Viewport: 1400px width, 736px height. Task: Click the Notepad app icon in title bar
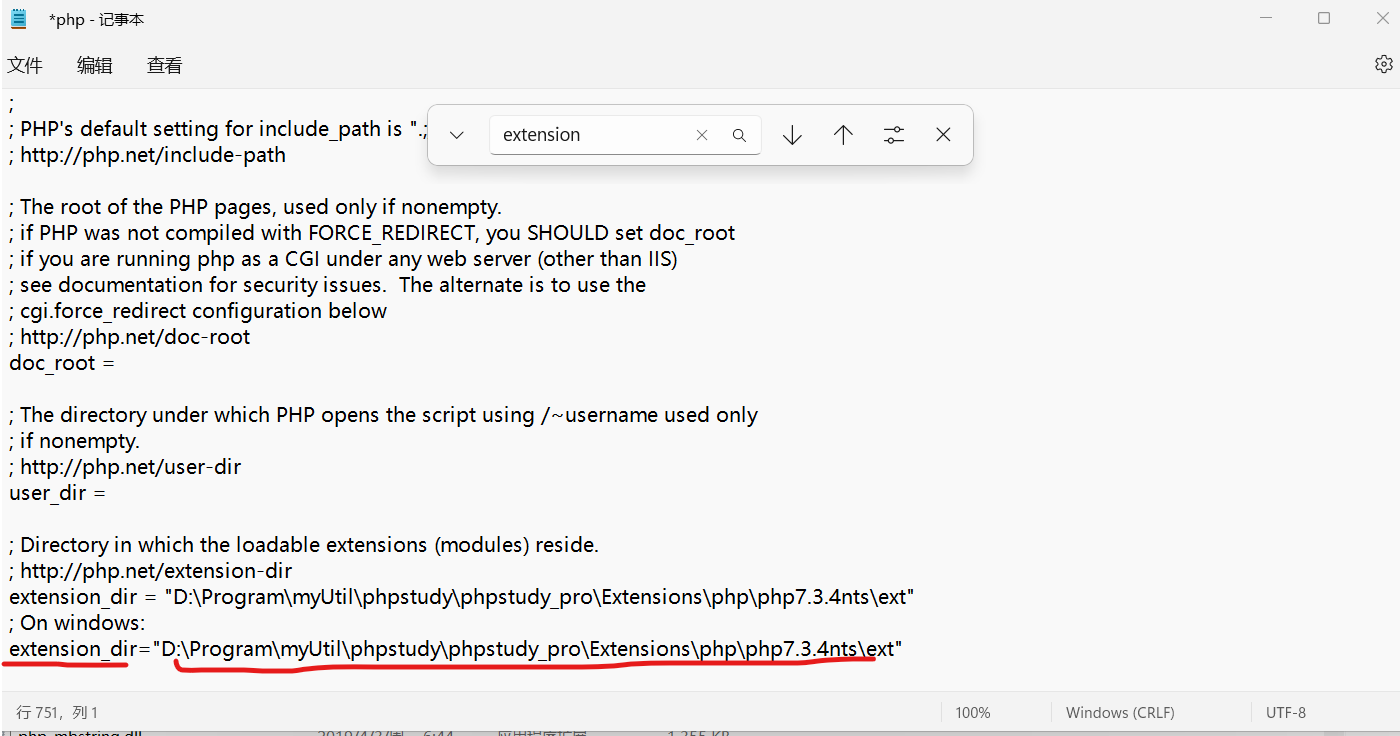(x=19, y=18)
